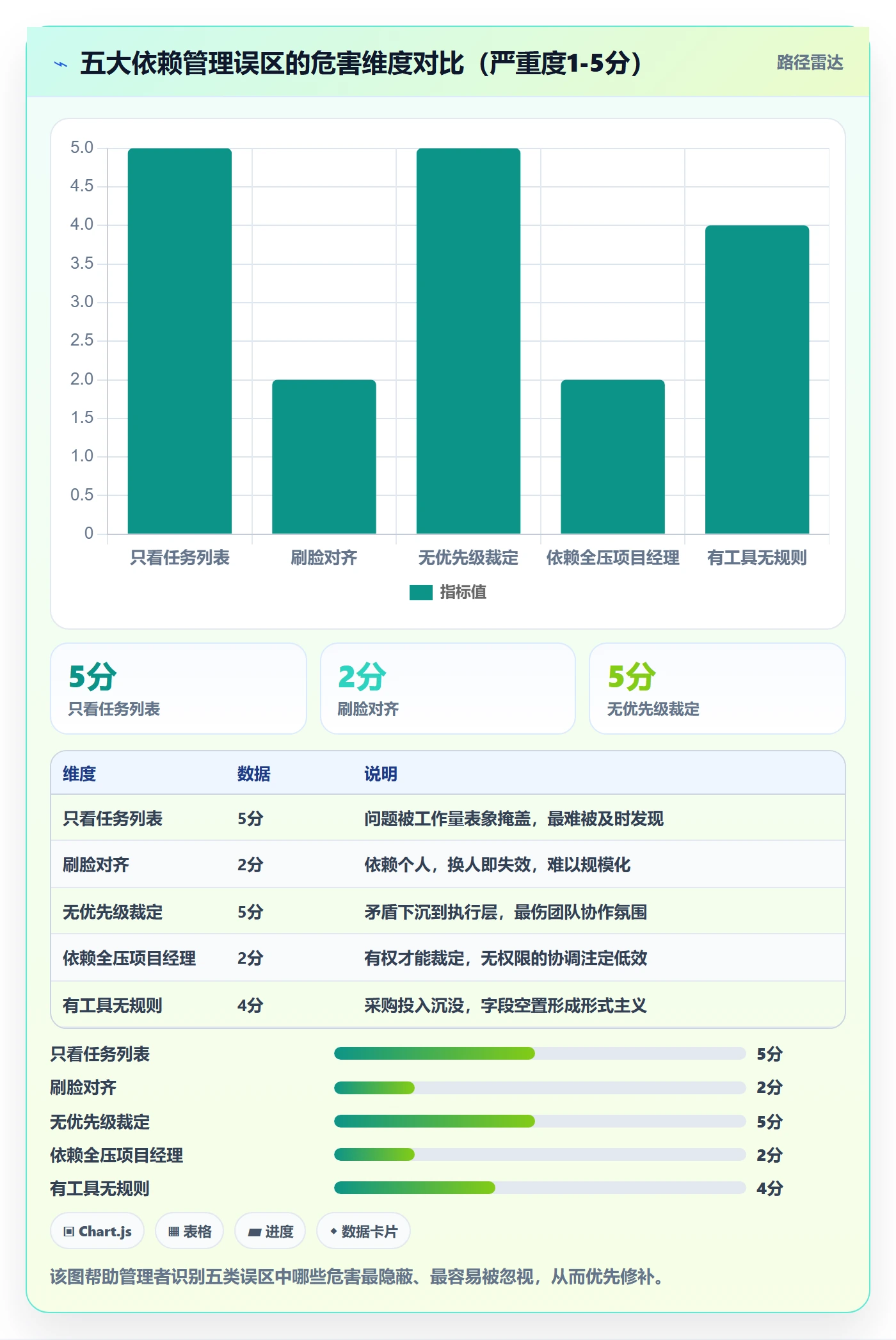Select the 刷脸对齐 cell in the table
The height and width of the screenshot is (1340, 896).
96,865
